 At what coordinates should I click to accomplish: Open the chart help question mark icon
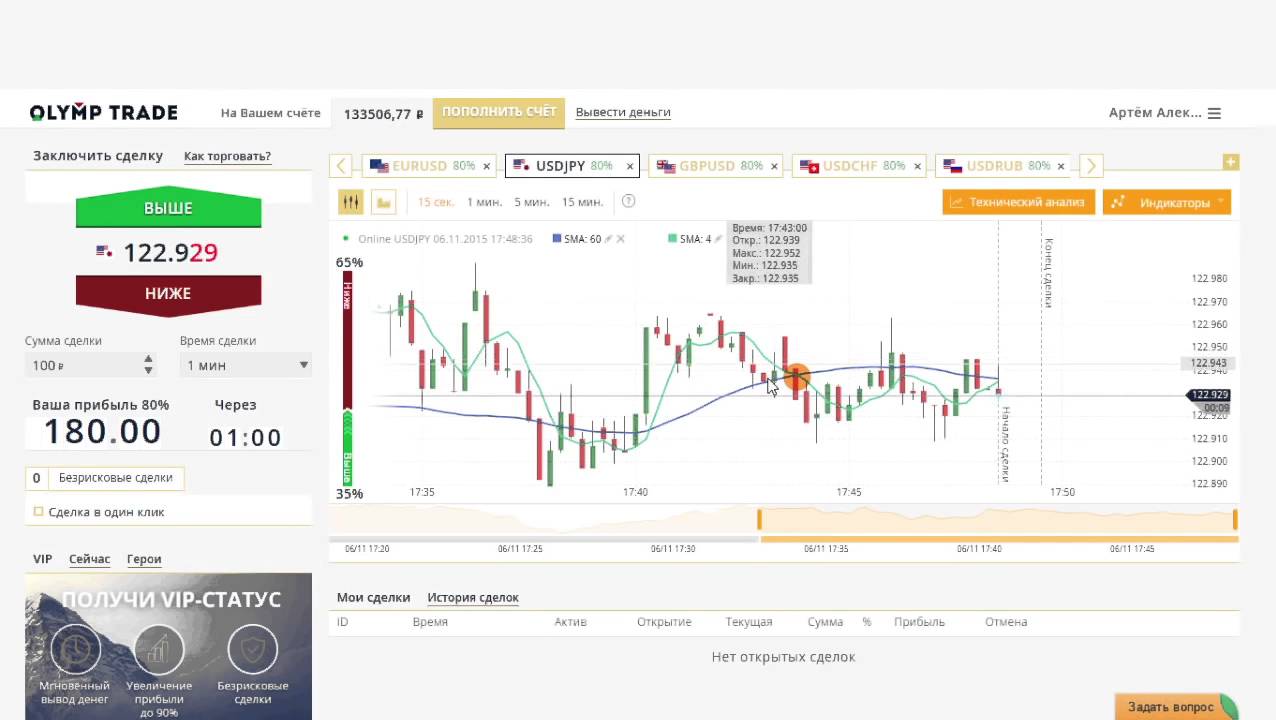pos(628,201)
